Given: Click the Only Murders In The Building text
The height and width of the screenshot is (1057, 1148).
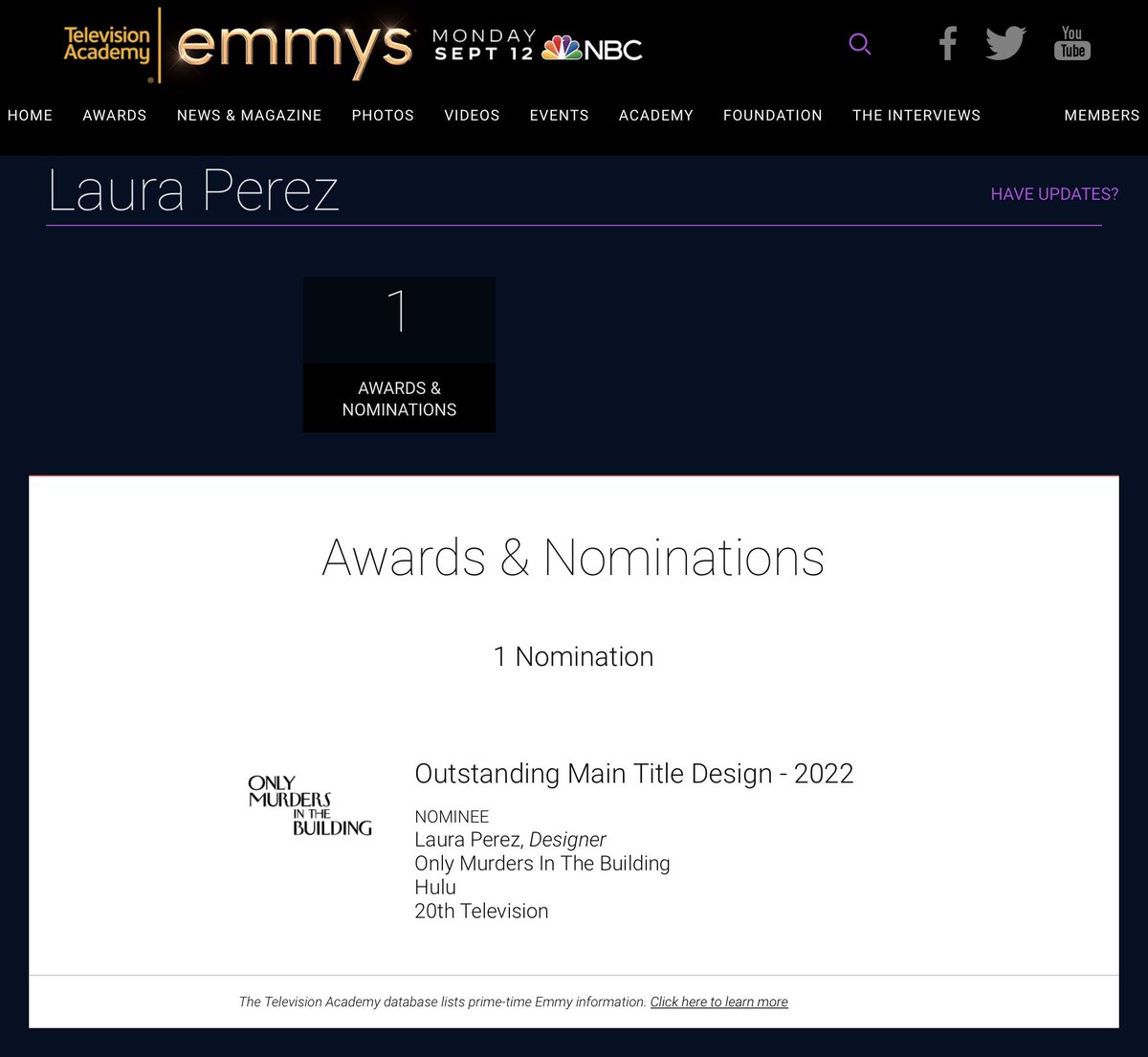Looking at the screenshot, I should click(x=542, y=863).
